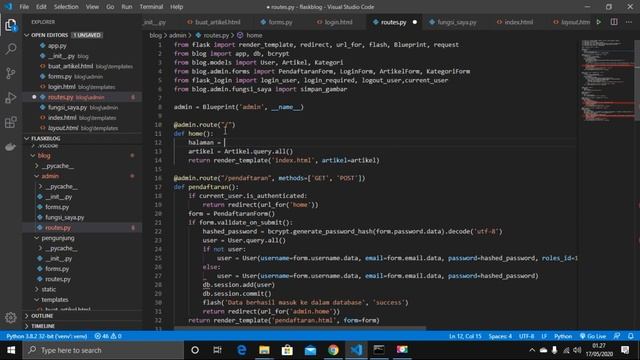640x360 pixels.
Task: Switch to the fungsi_saya.py editor tab
Action: pos(453,22)
